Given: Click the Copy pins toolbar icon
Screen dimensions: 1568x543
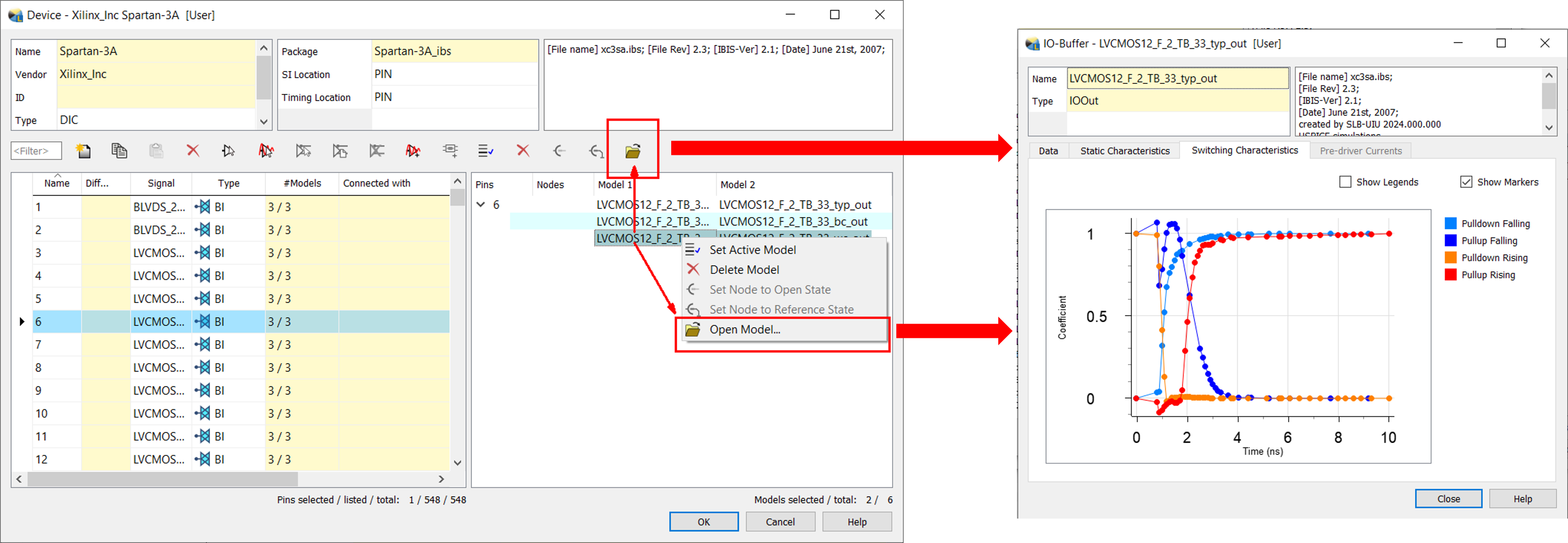Looking at the screenshot, I should [x=119, y=151].
